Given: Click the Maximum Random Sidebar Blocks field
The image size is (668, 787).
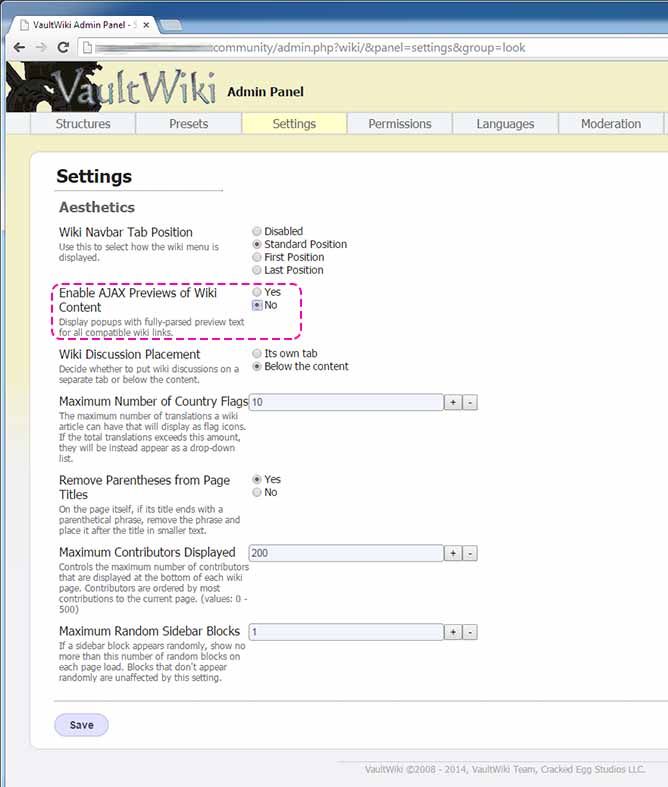Looking at the screenshot, I should (x=346, y=632).
